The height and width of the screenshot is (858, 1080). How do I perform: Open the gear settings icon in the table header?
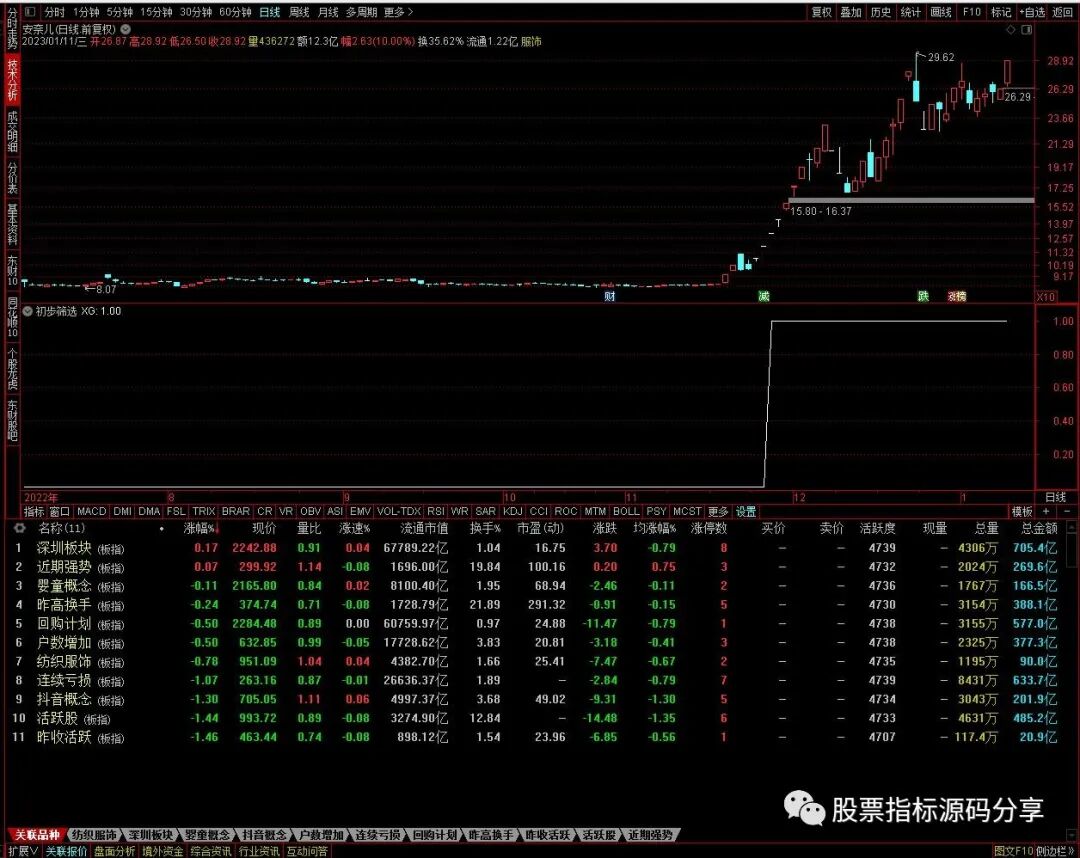click(19, 528)
